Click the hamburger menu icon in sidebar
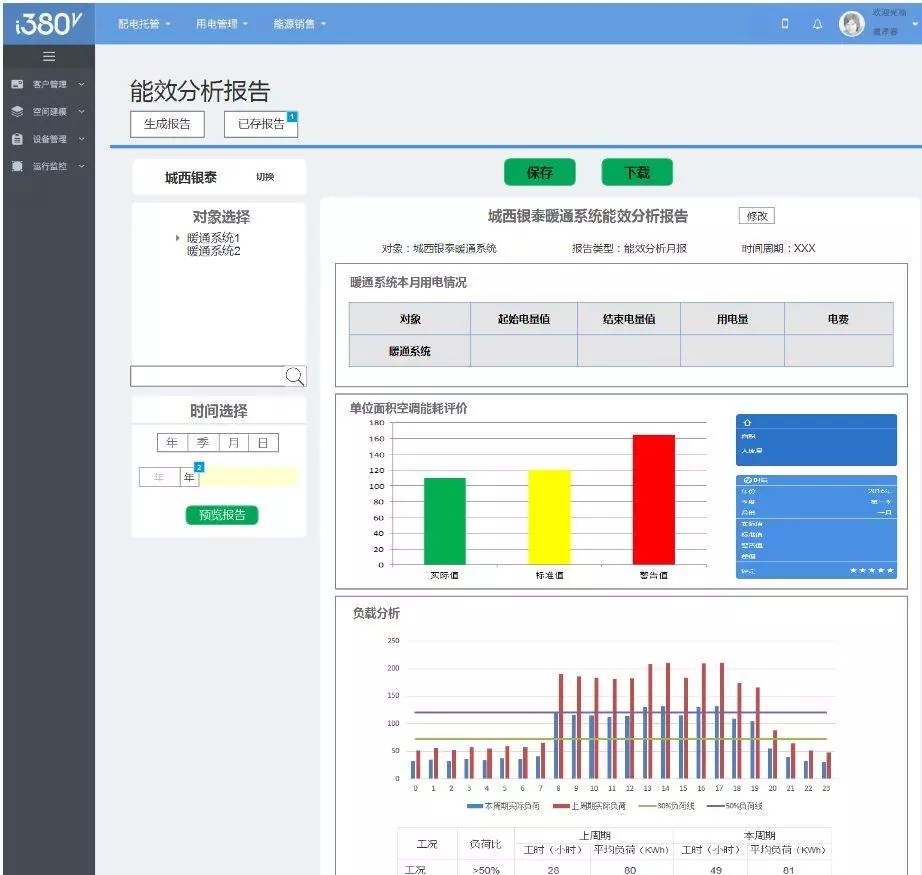The height and width of the screenshot is (875, 922). pos(48,57)
